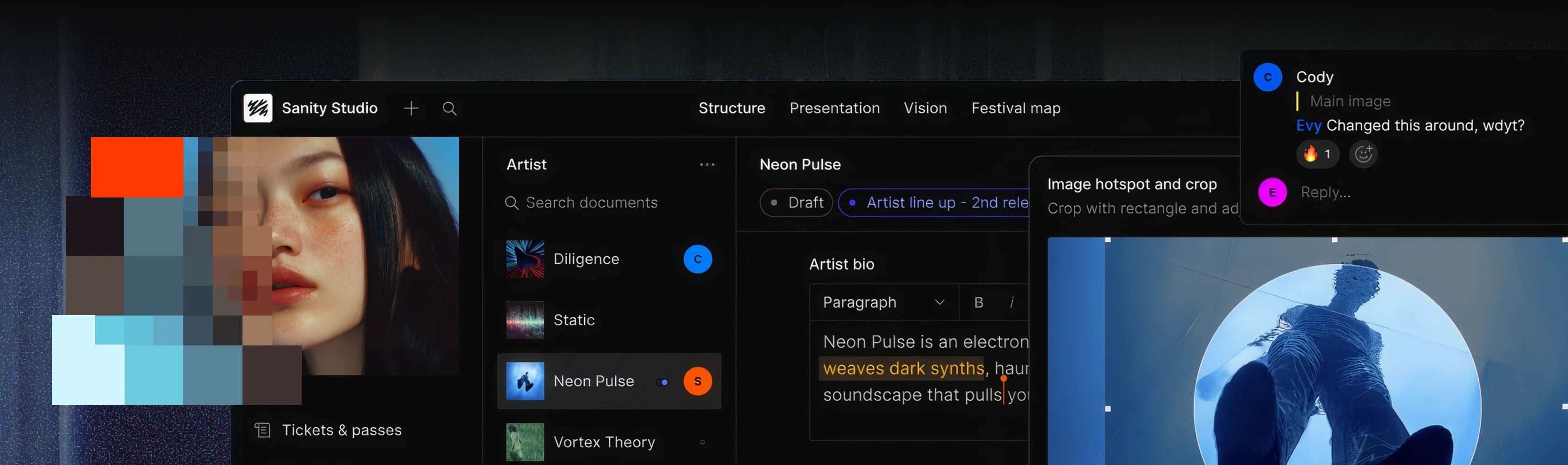This screenshot has height=465, width=1568.
Task: Select the Draft version chip
Action: click(x=796, y=203)
